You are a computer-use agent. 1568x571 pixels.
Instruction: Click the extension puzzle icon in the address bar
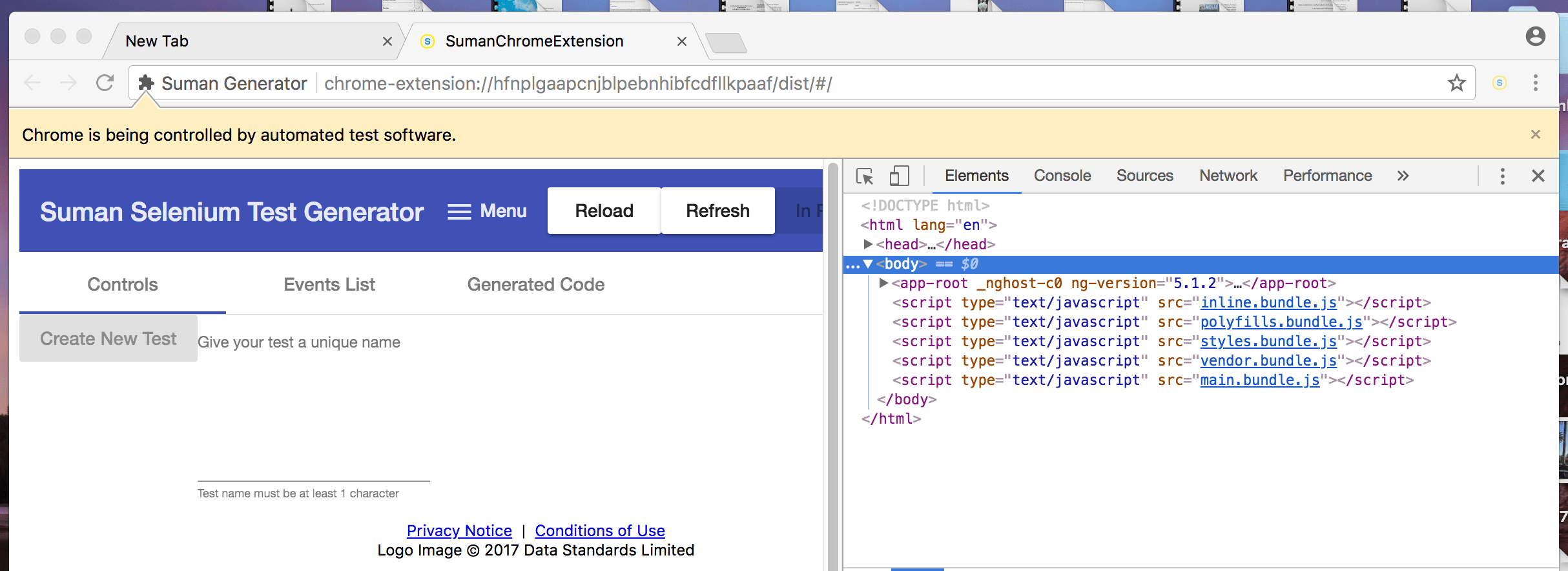(x=147, y=83)
